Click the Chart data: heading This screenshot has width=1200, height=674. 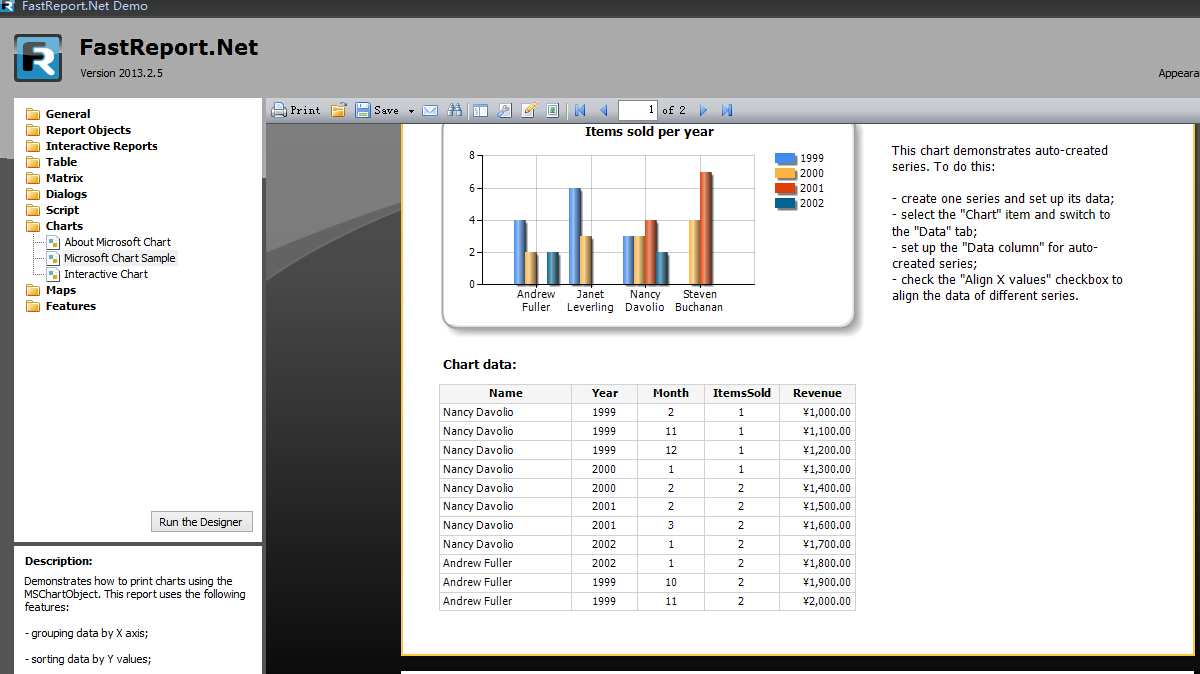coord(480,365)
